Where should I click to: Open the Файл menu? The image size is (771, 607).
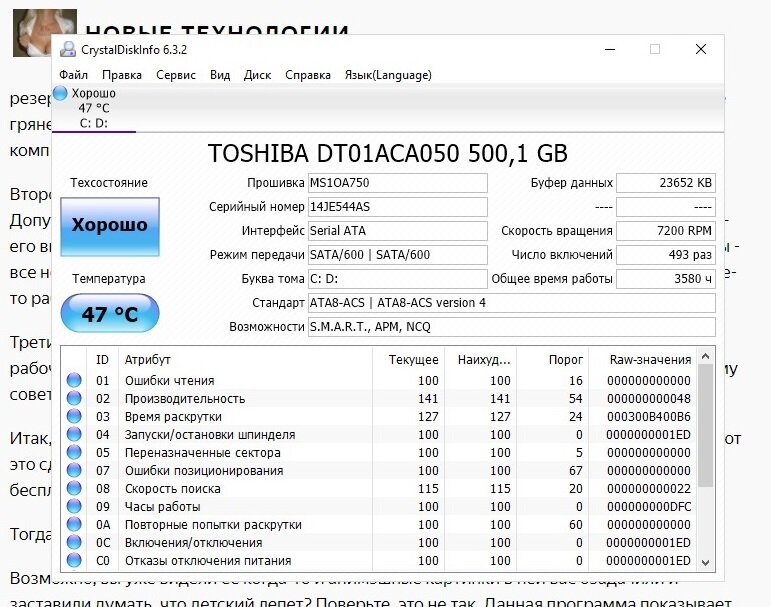[x=73, y=75]
